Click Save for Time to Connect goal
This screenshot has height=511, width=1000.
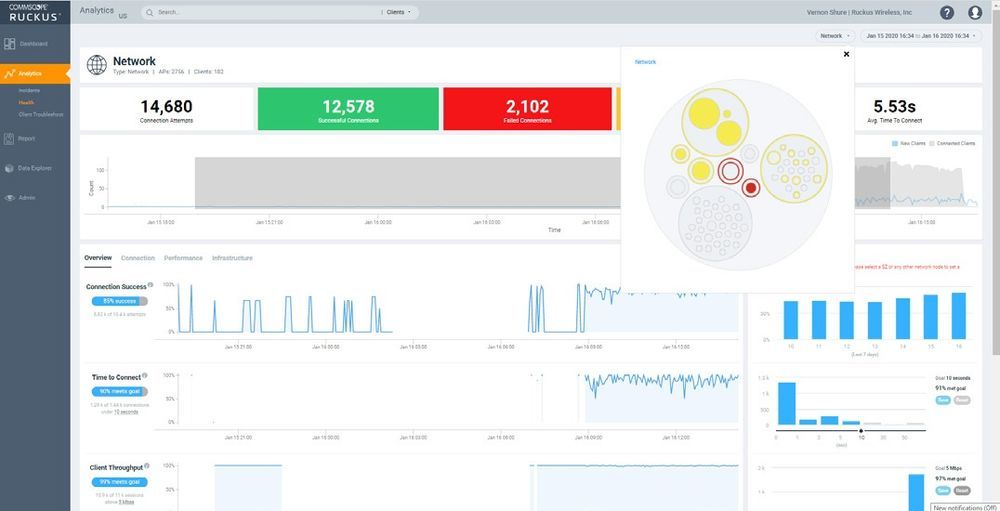click(x=942, y=398)
